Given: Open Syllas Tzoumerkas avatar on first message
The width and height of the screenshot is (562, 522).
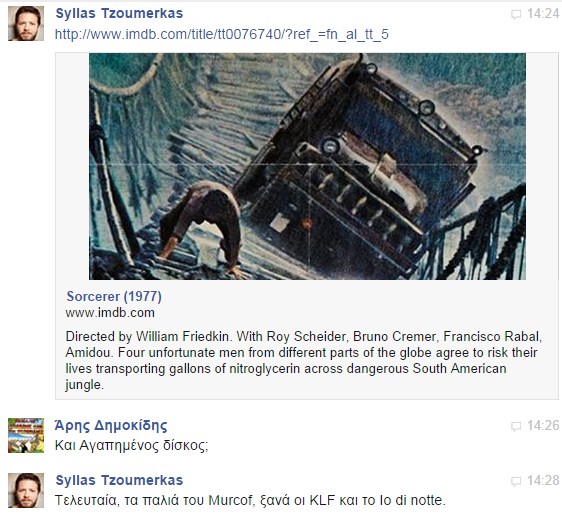Looking at the screenshot, I should click(x=26, y=23).
